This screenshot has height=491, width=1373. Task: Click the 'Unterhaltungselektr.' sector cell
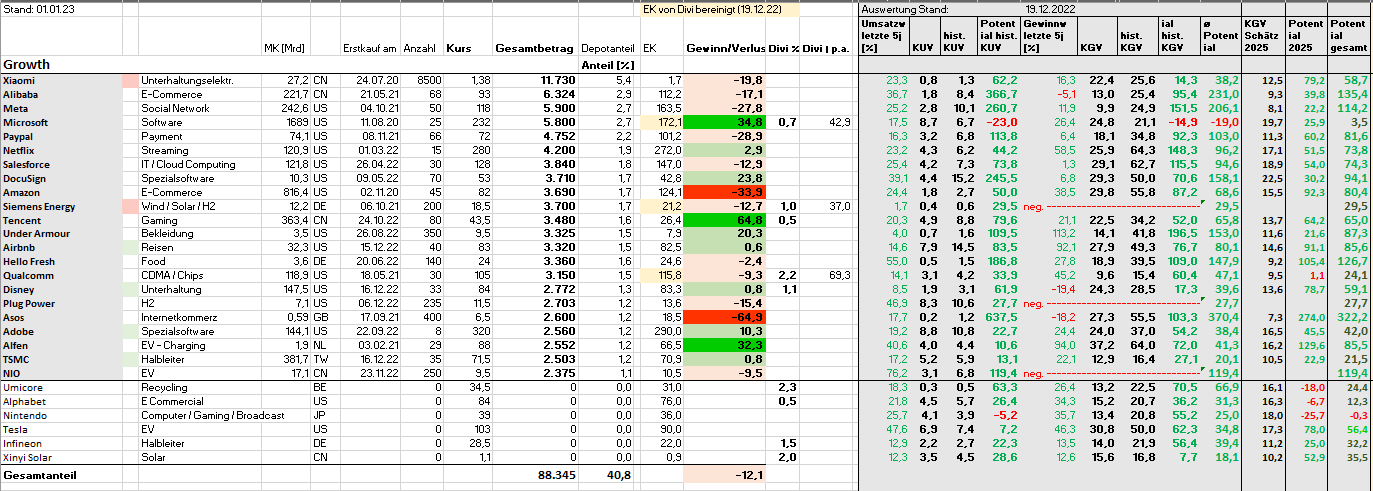point(199,79)
